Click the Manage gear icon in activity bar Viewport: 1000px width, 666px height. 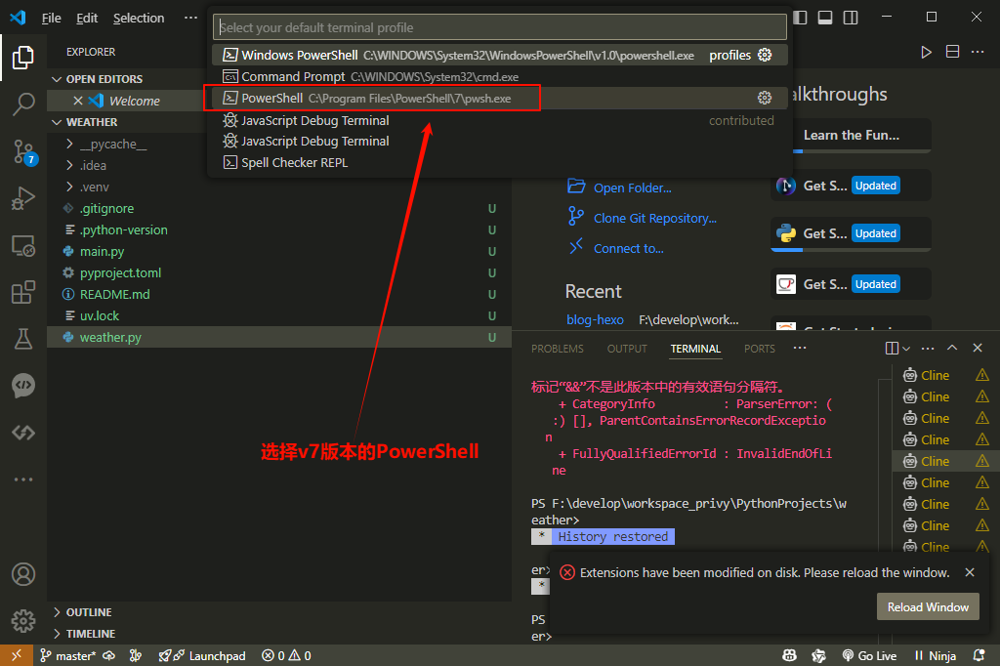[23, 620]
